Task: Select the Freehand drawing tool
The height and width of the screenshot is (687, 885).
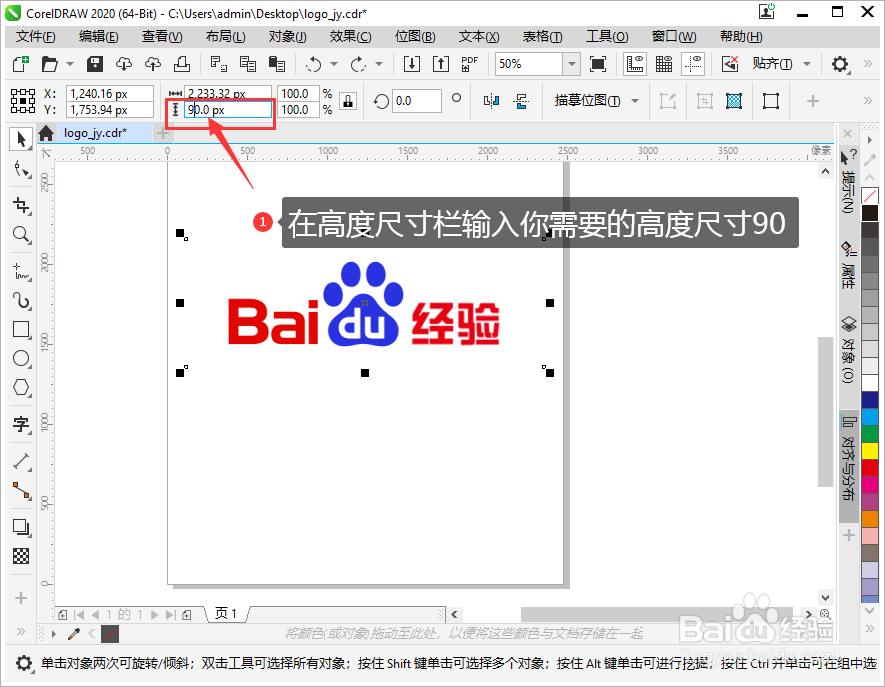Action: 21,272
